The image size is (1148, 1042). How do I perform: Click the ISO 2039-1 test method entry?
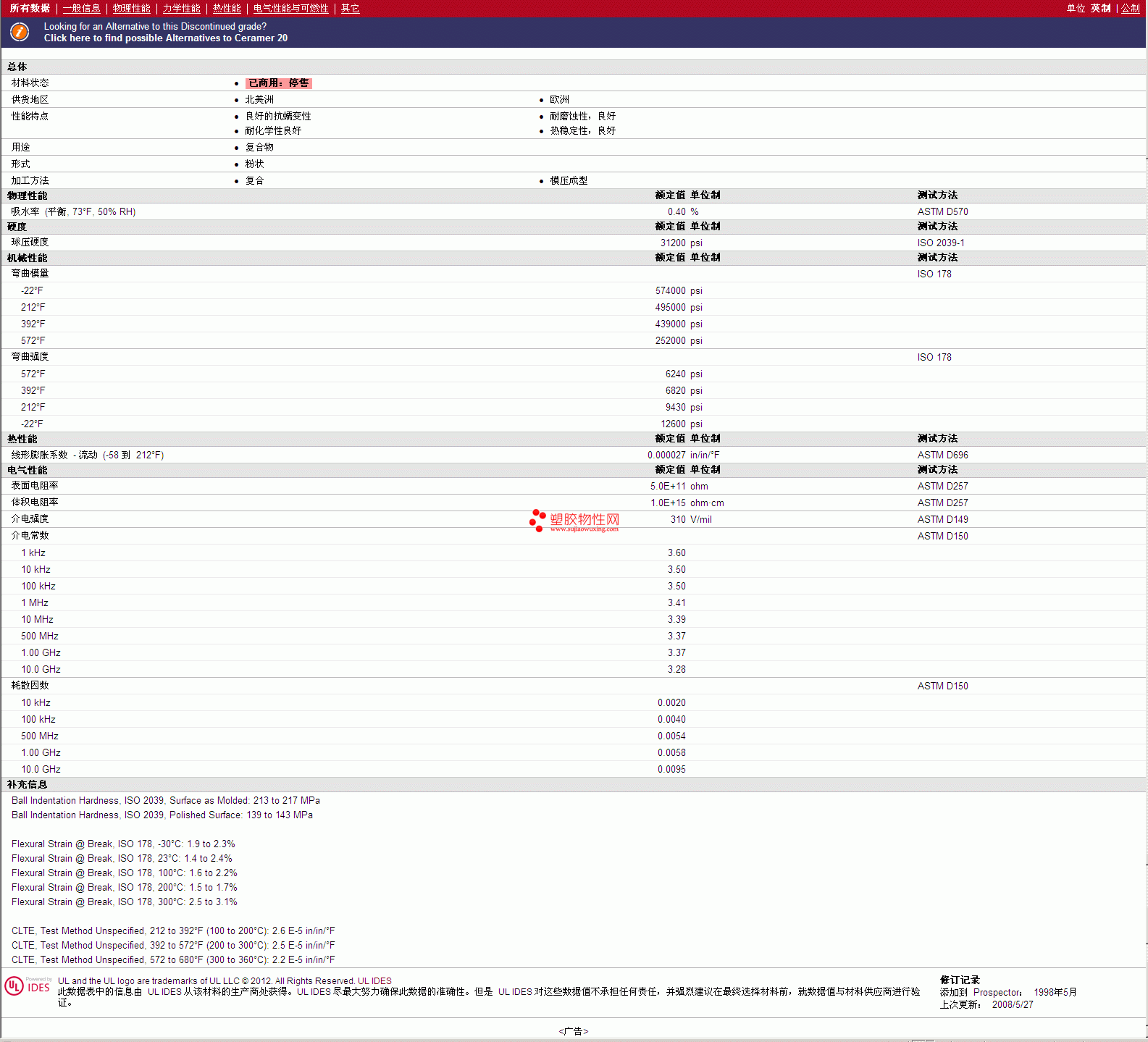[x=940, y=243]
